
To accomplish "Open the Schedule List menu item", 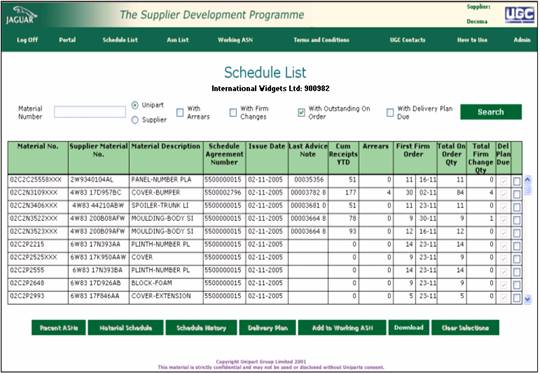I will [x=120, y=40].
